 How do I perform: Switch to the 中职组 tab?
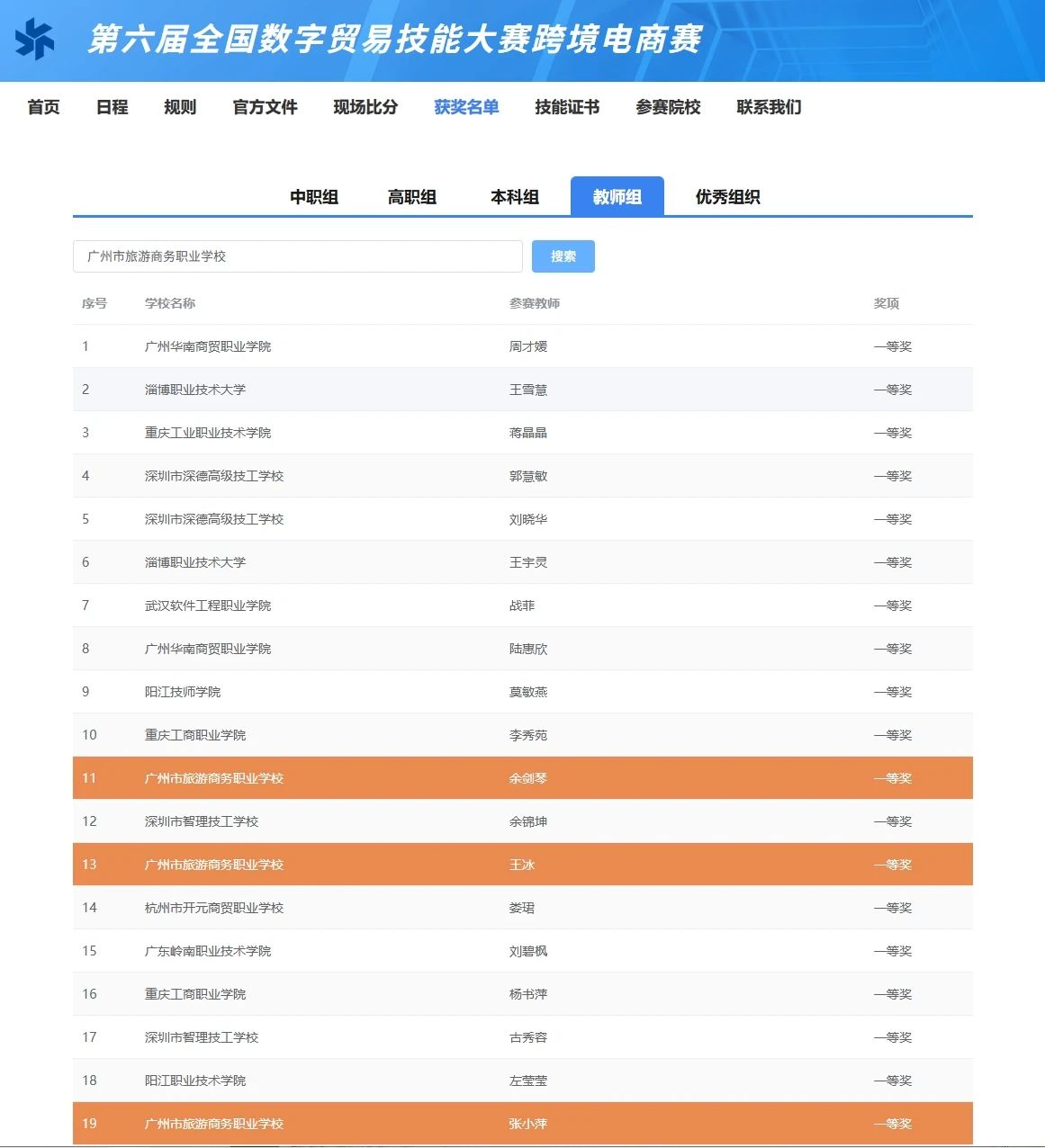(314, 197)
